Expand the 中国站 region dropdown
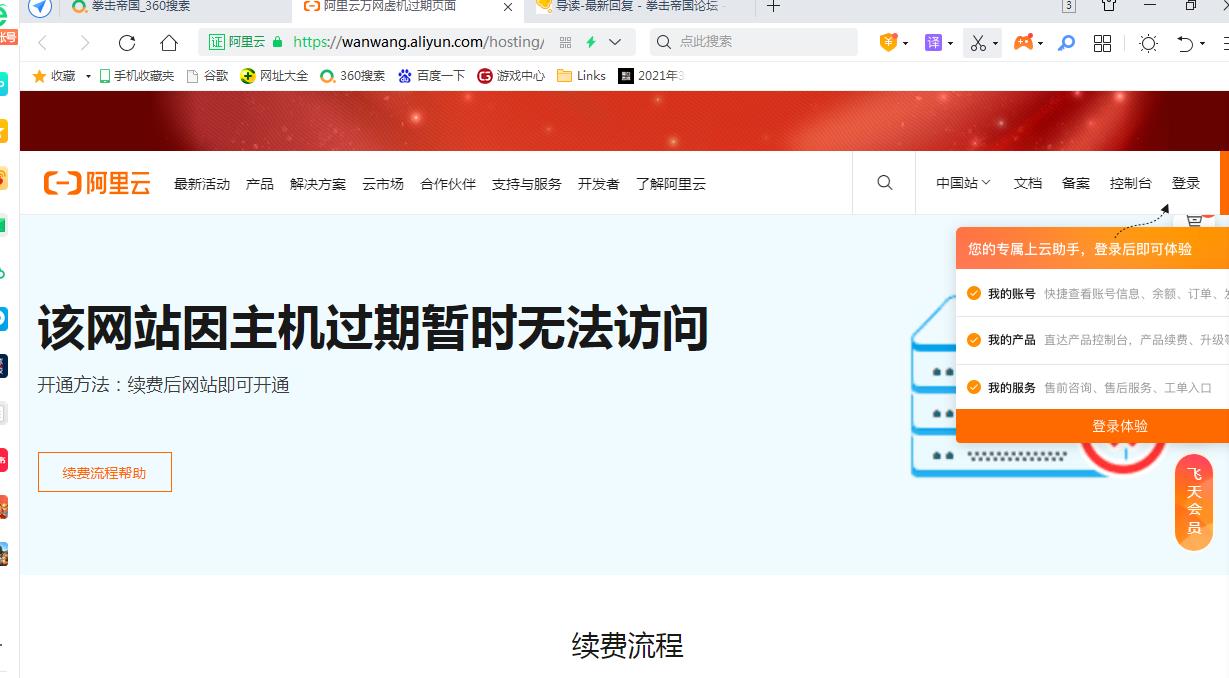The image size is (1229, 678). (963, 183)
